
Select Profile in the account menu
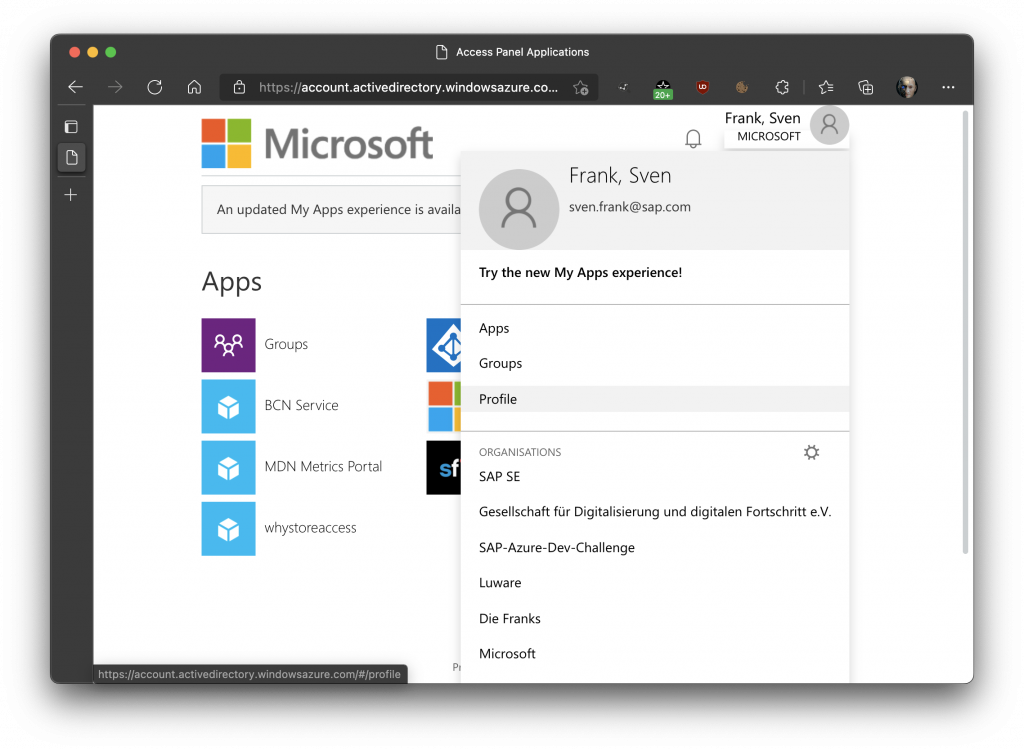[x=498, y=399]
